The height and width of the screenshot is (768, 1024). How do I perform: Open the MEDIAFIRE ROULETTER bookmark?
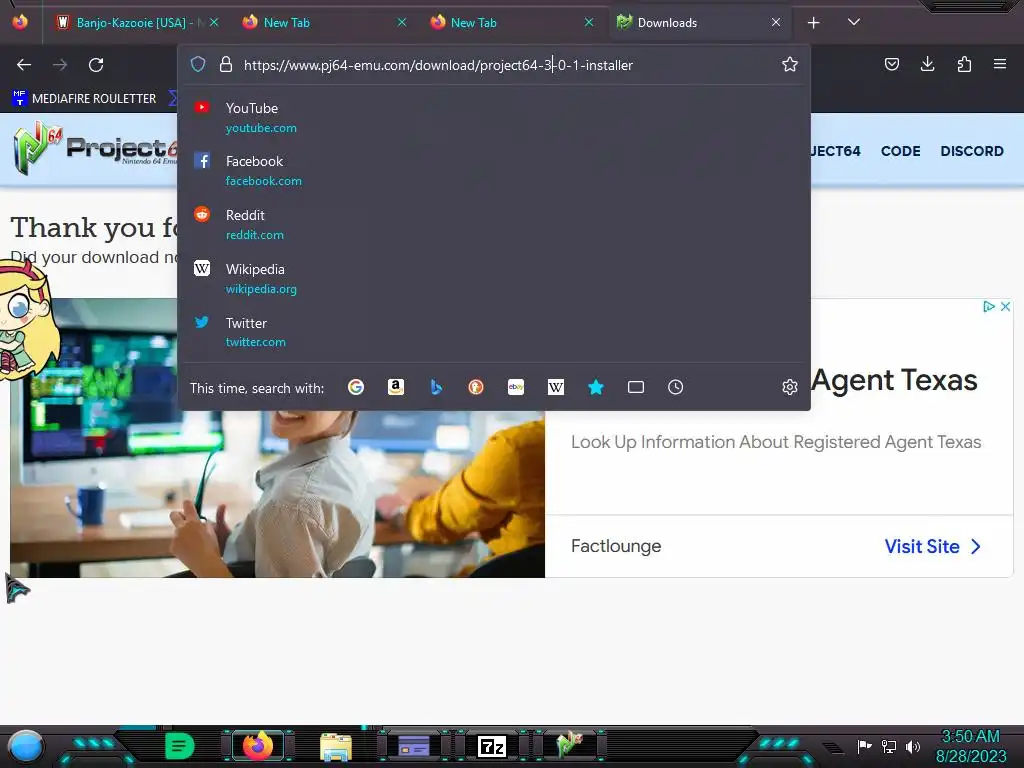(84, 99)
